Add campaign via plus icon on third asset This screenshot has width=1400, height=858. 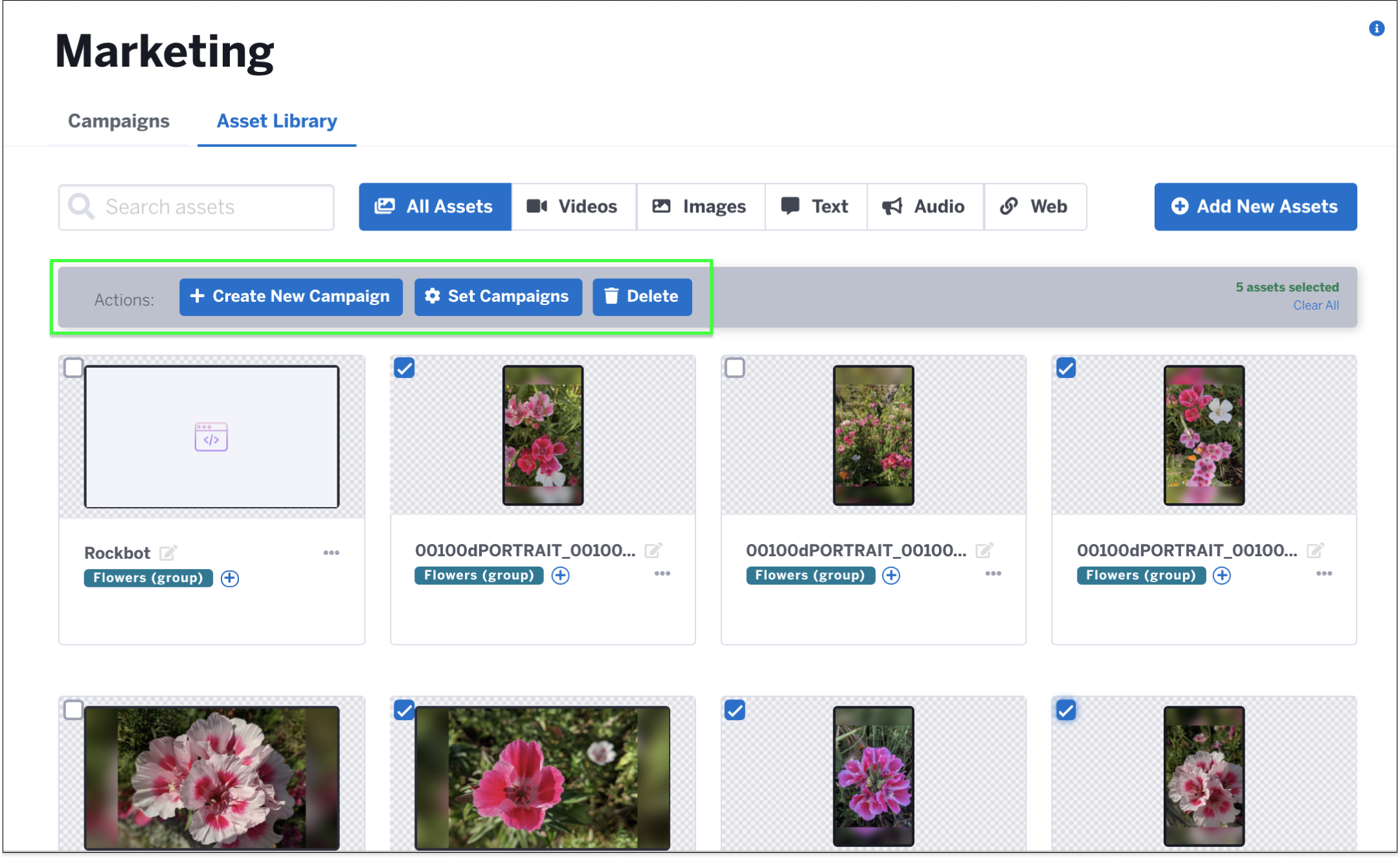[891, 575]
